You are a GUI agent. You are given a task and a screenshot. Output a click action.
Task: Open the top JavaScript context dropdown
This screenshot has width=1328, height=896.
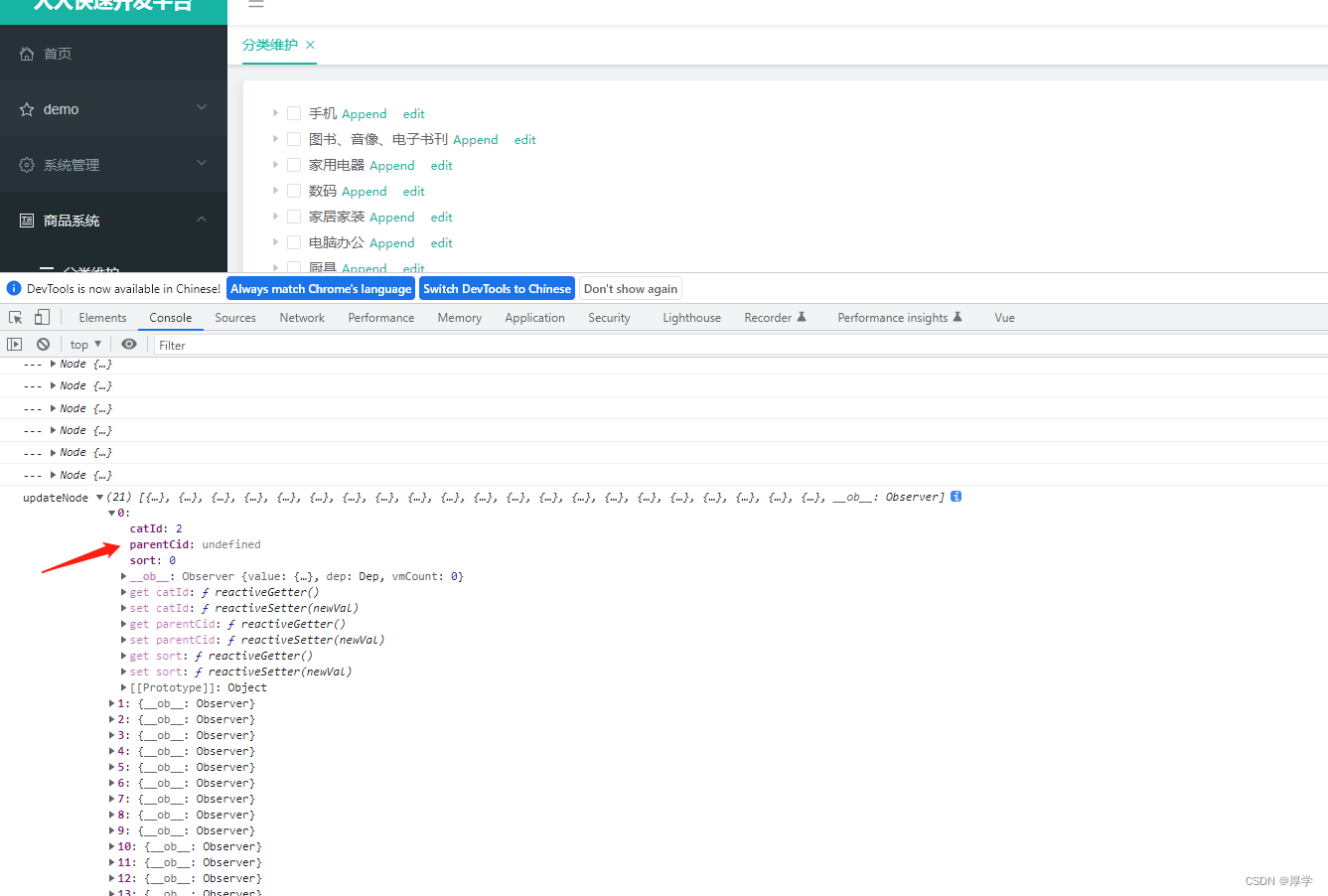(x=85, y=345)
